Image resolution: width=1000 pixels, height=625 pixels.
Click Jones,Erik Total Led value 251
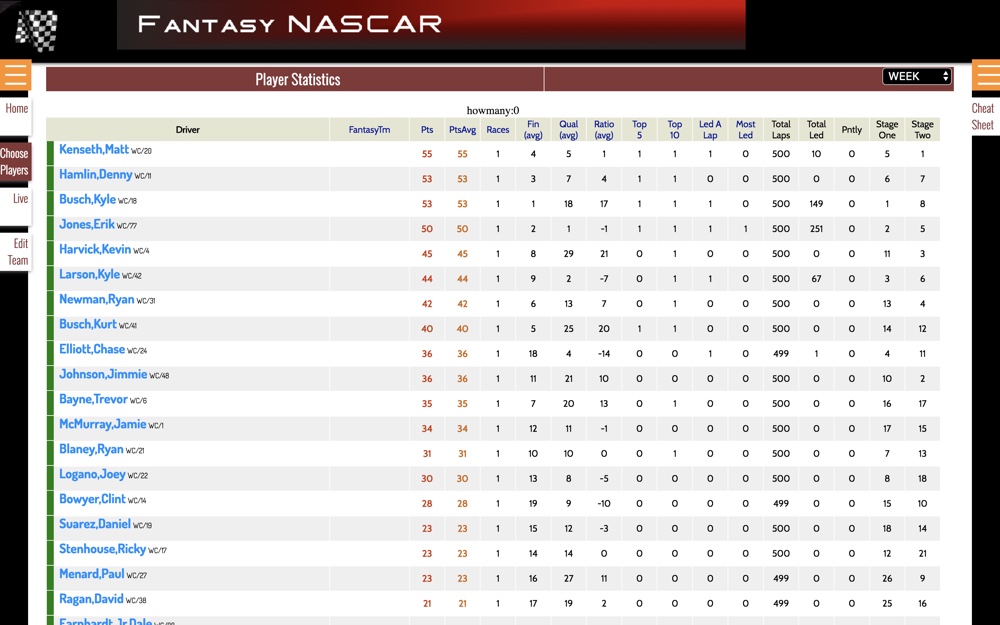point(816,229)
